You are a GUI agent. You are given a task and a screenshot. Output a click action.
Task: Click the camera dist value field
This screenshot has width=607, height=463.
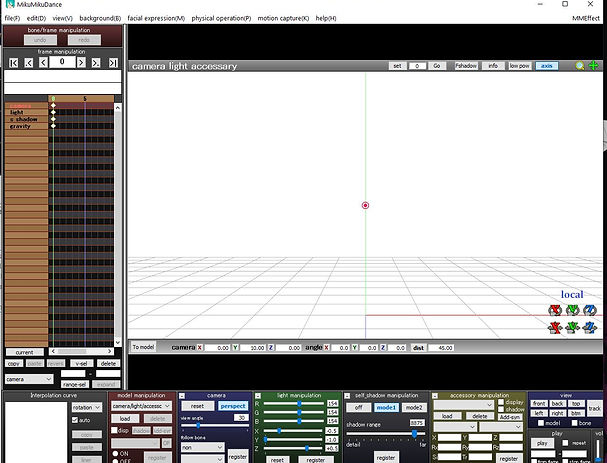pyautogui.click(x=441, y=348)
